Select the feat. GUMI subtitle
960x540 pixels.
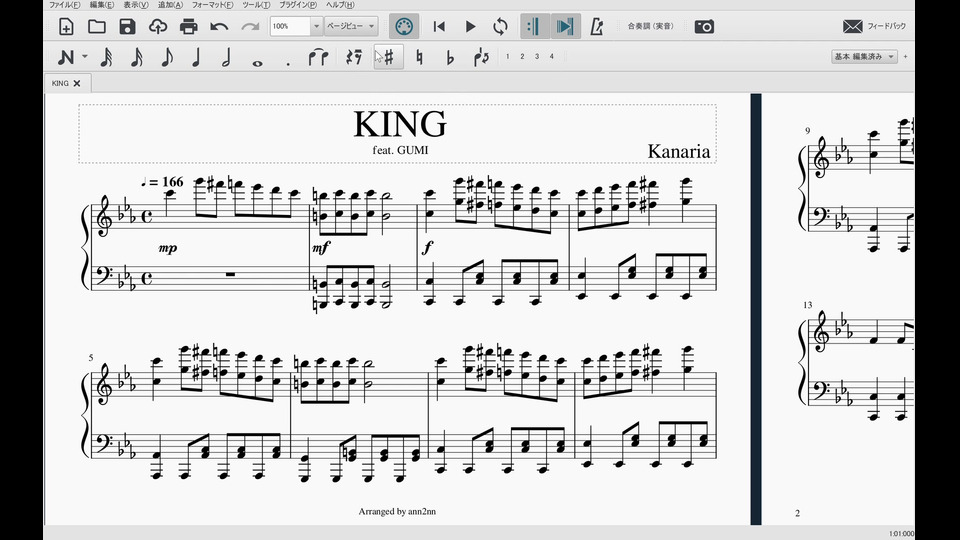(x=400, y=150)
